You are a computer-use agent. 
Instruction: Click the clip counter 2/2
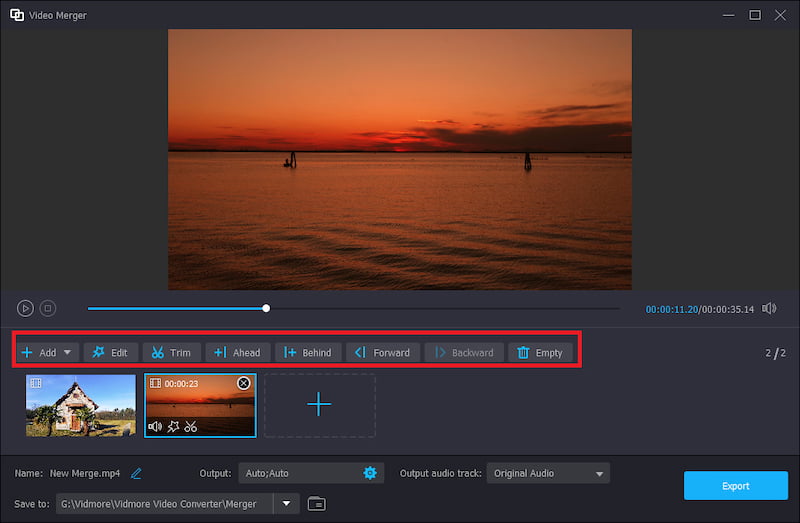click(x=775, y=353)
